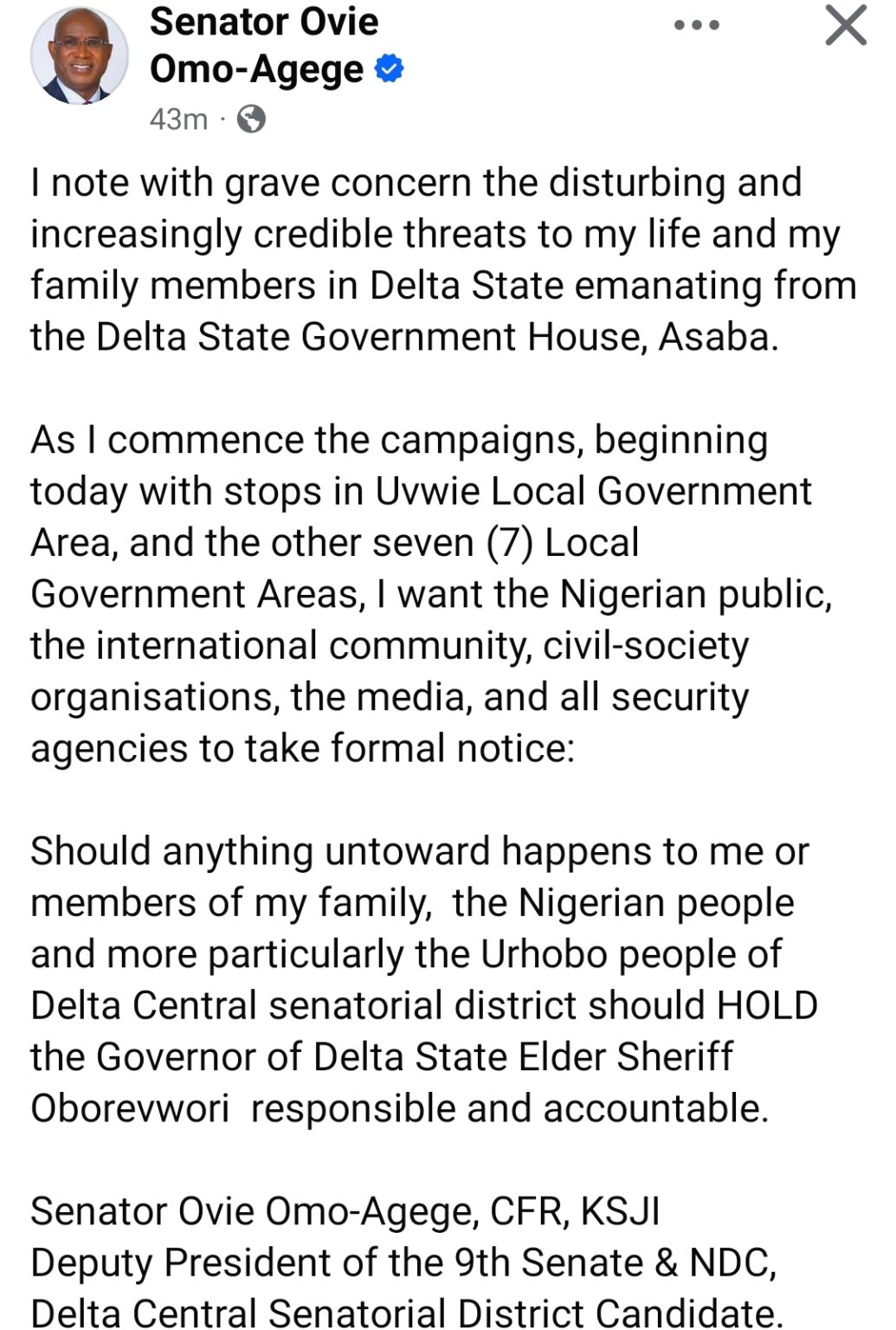Screen dimensions: 896x1330
Task: Click the words 'Uvwie Local Government'
Action: (x=593, y=491)
